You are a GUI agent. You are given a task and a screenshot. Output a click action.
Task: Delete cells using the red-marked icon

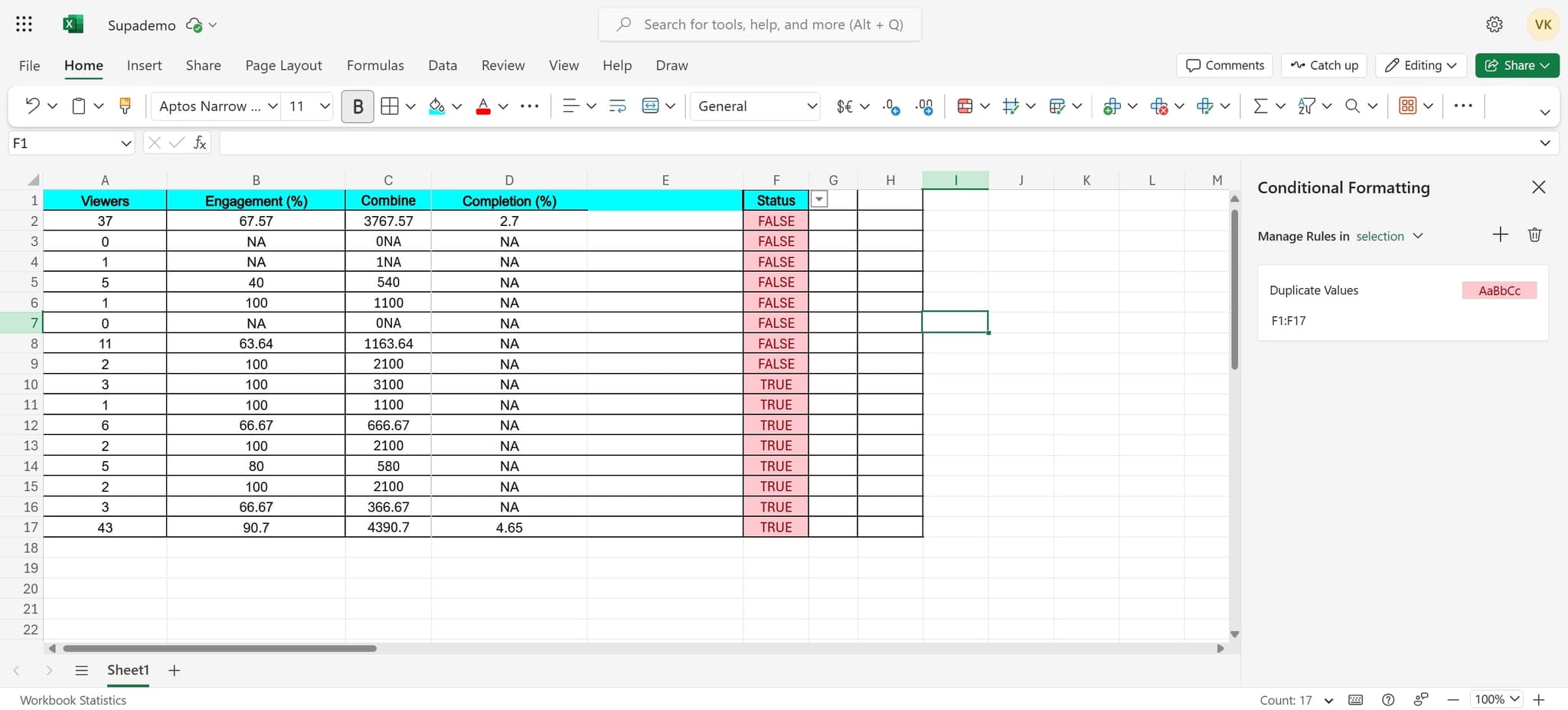coord(1158,106)
